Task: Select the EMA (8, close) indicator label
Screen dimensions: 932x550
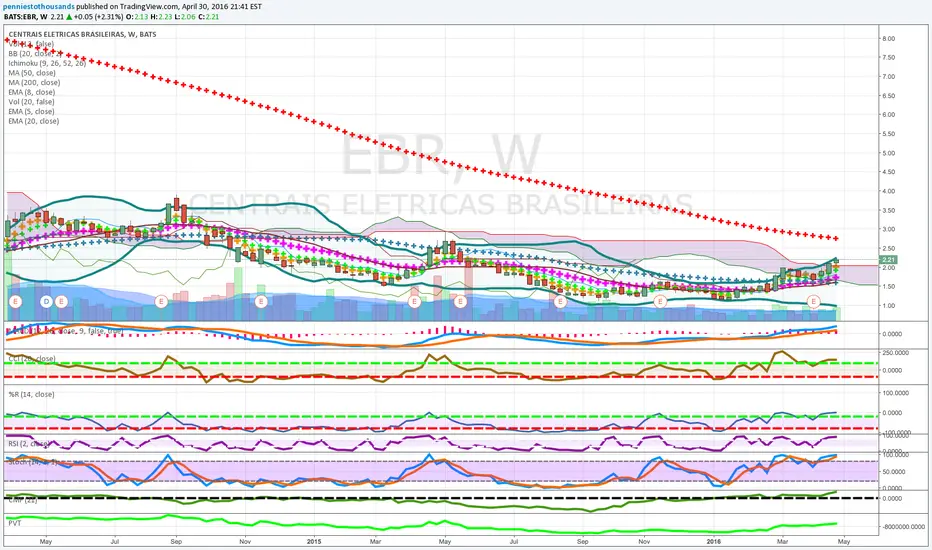Action: (x=32, y=92)
